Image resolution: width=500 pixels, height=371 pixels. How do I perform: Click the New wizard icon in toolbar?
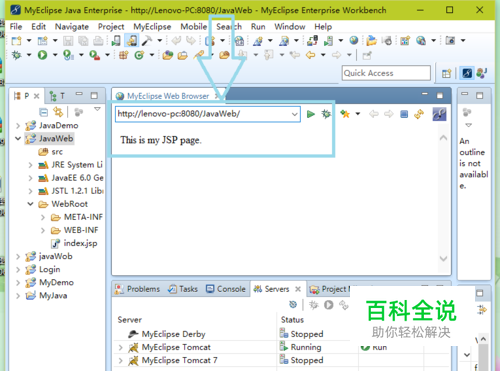(16, 41)
